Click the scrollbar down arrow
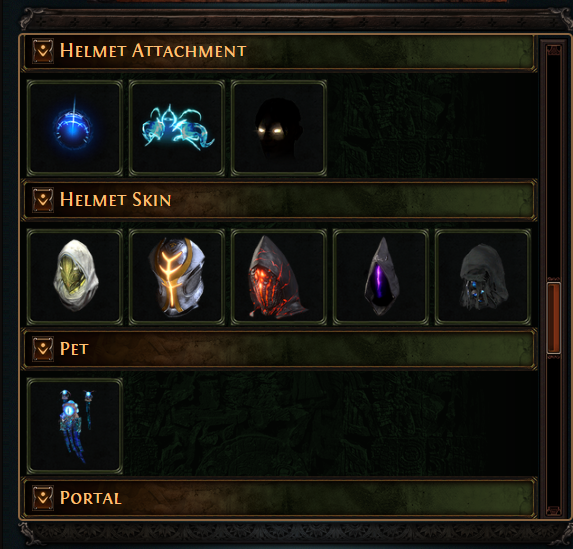573x549 pixels. point(554,510)
